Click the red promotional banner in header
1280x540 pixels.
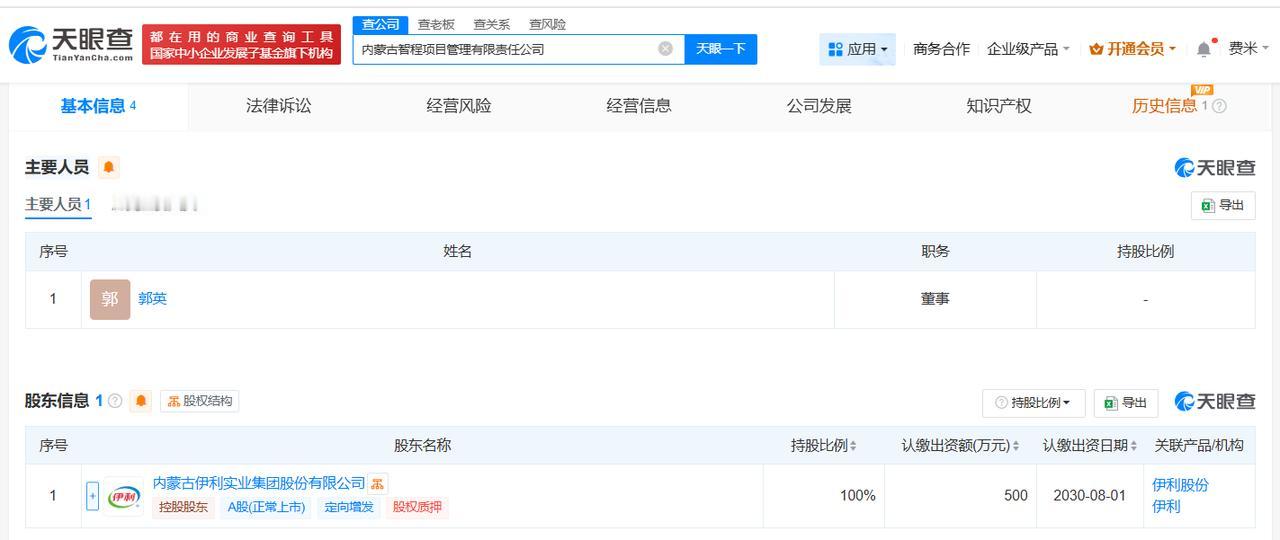[x=241, y=44]
